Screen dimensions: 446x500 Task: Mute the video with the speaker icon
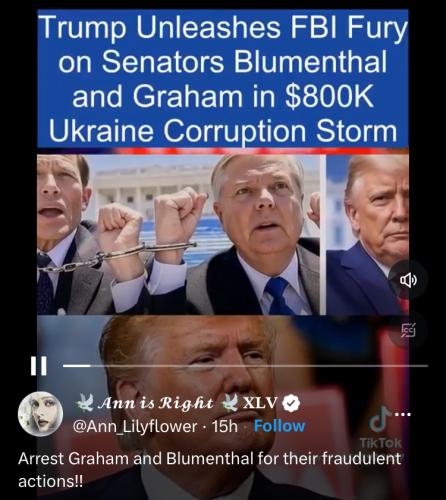tap(408, 280)
